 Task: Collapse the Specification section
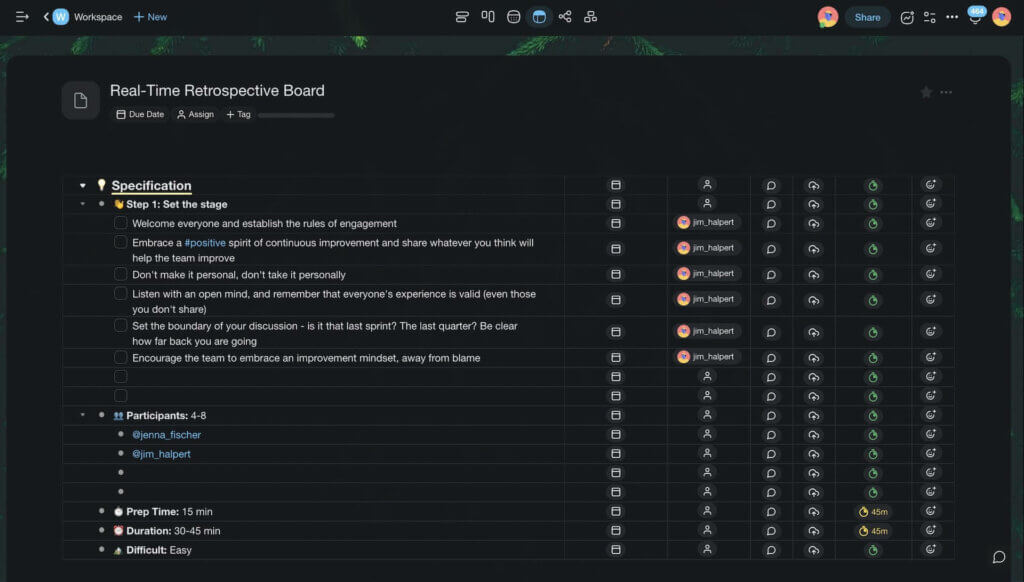tap(83, 185)
